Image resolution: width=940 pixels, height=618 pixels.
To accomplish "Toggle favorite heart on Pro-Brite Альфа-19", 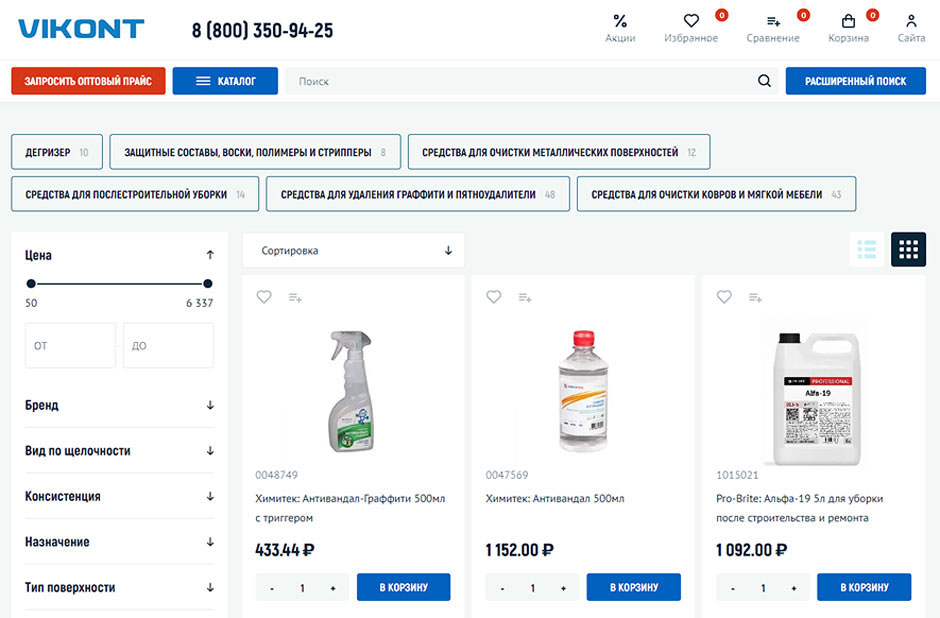I will pyautogui.click(x=724, y=297).
